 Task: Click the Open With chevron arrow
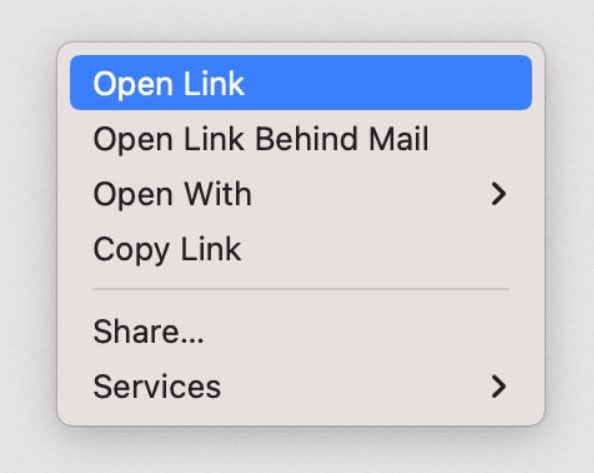pyautogui.click(x=499, y=194)
